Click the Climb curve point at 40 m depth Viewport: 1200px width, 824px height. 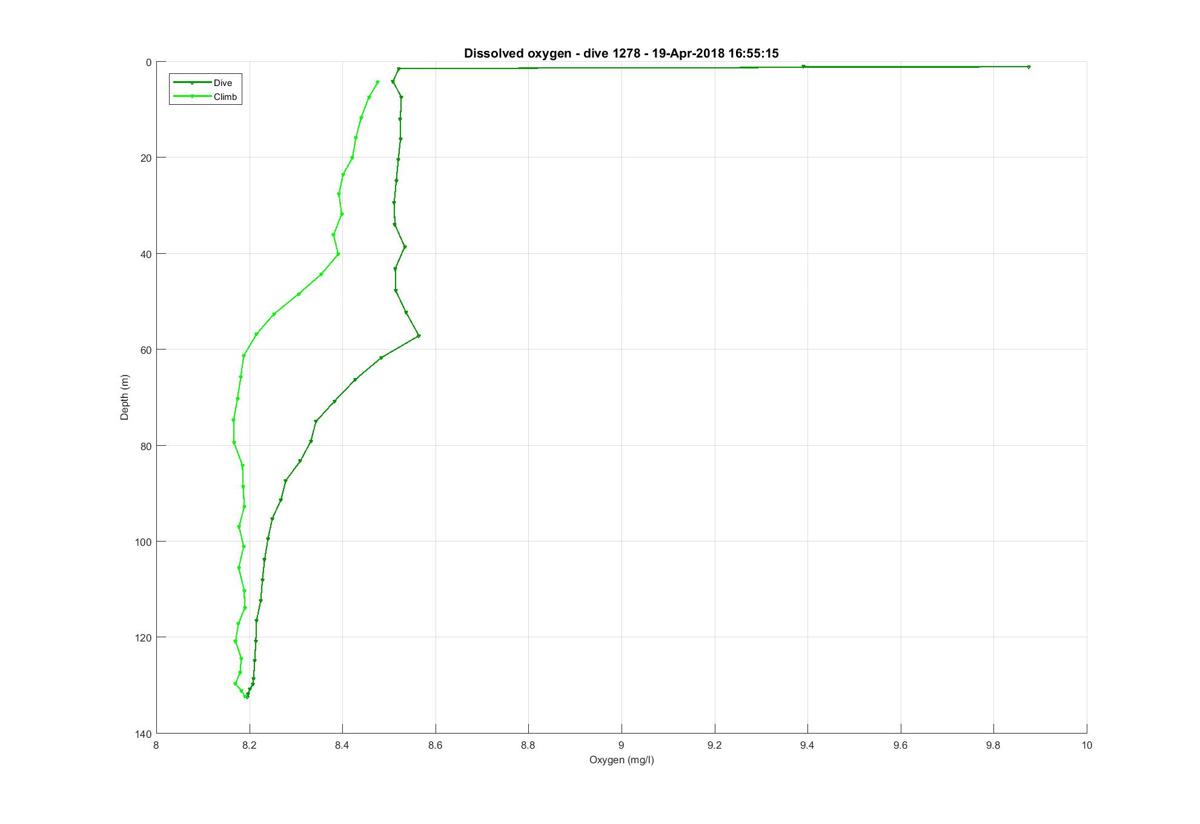click(338, 254)
